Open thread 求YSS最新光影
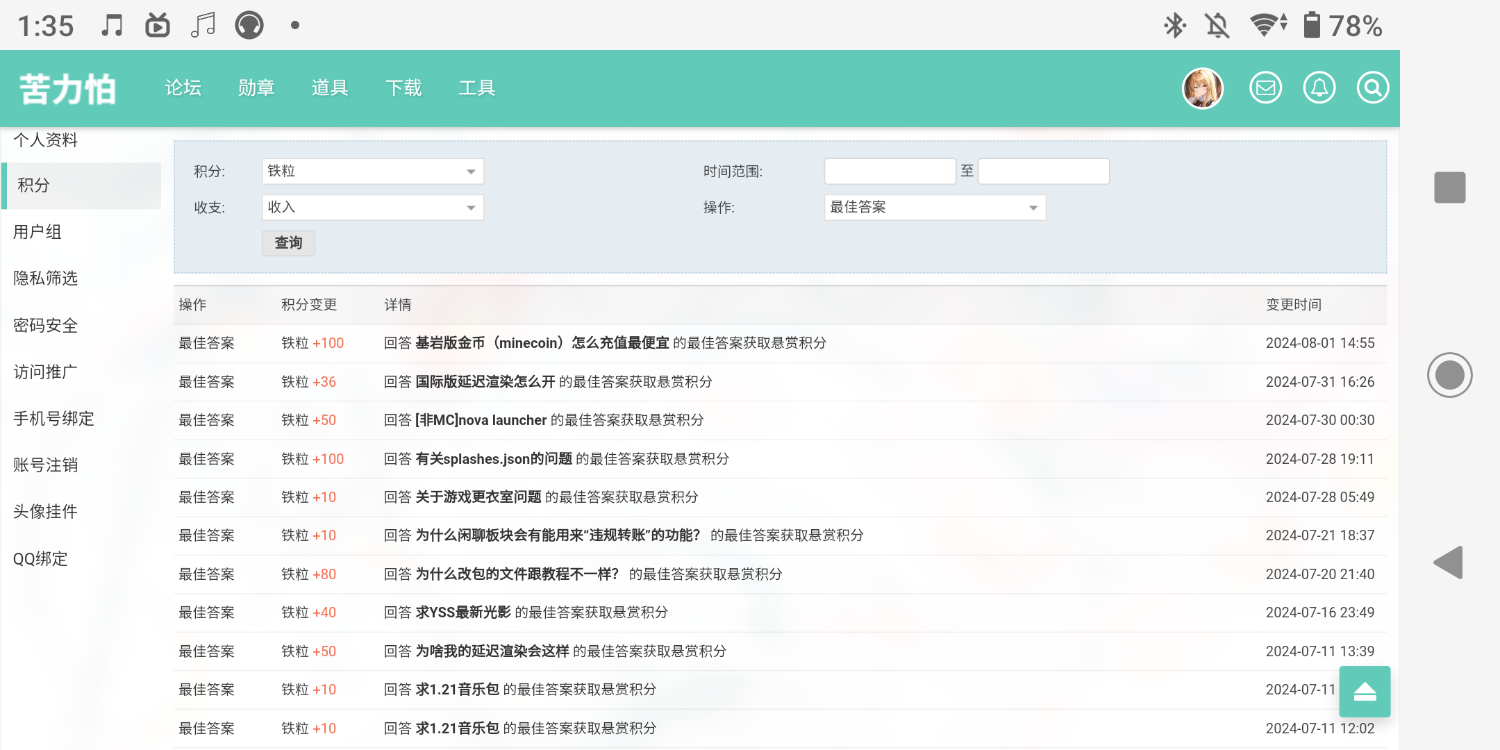 (463, 612)
